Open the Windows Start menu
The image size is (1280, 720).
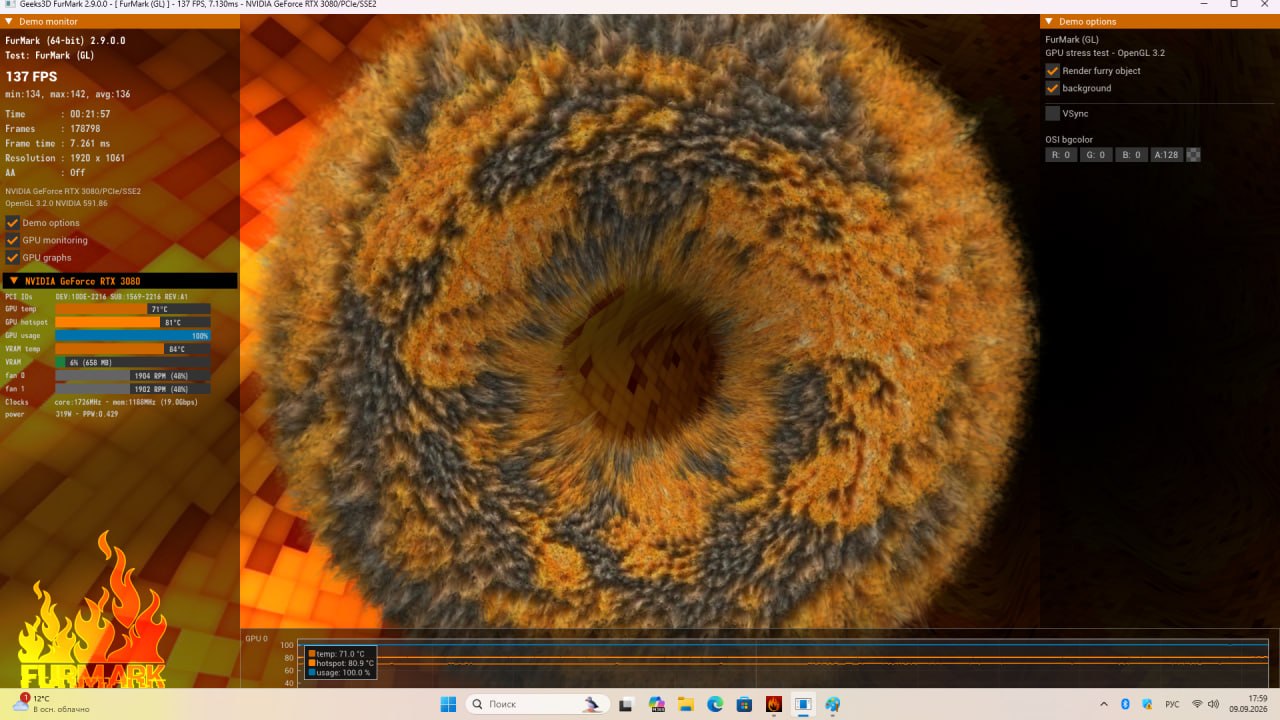coord(448,704)
